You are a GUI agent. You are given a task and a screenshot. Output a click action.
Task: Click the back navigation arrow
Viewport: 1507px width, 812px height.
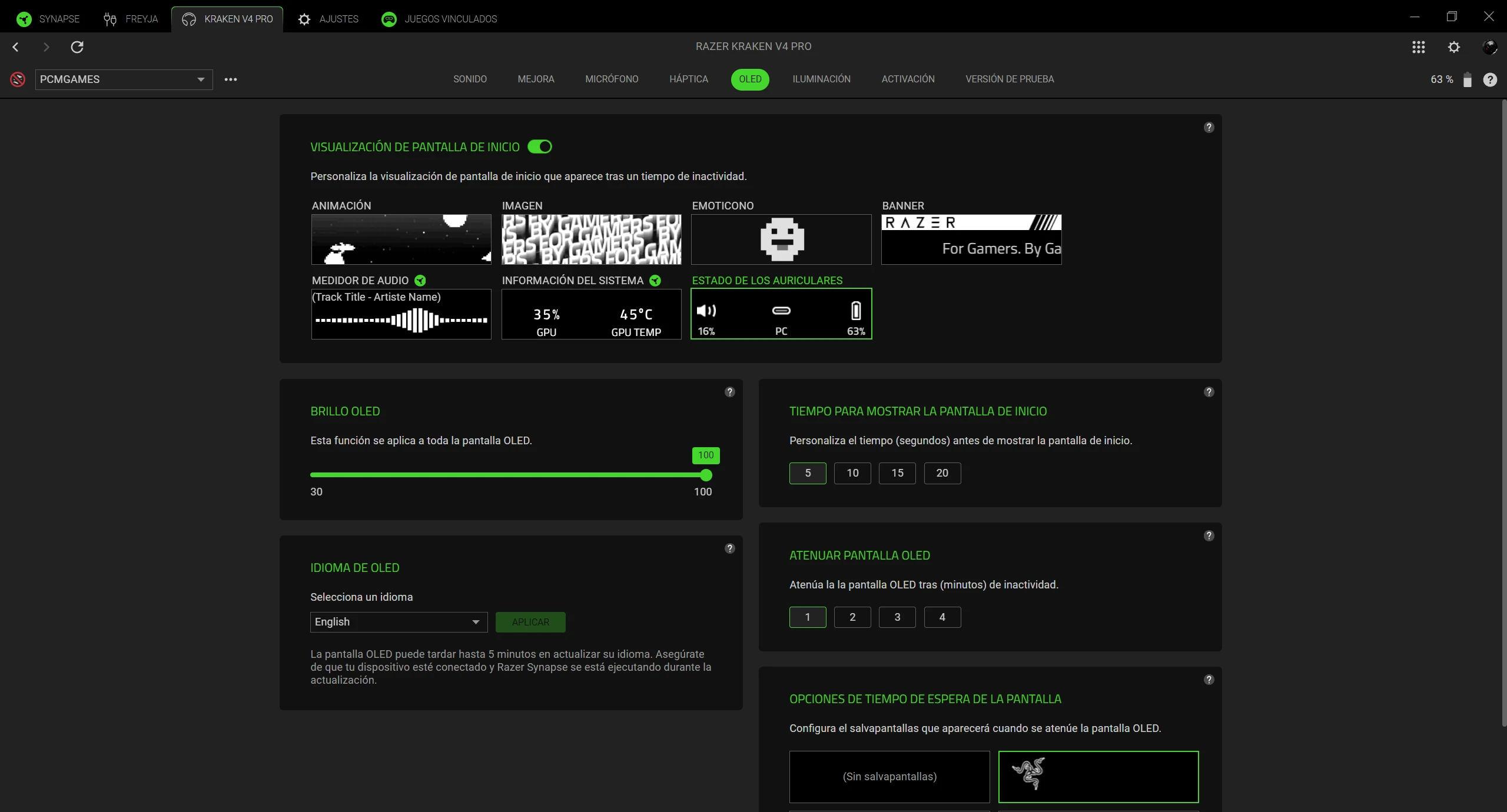click(16, 46)
